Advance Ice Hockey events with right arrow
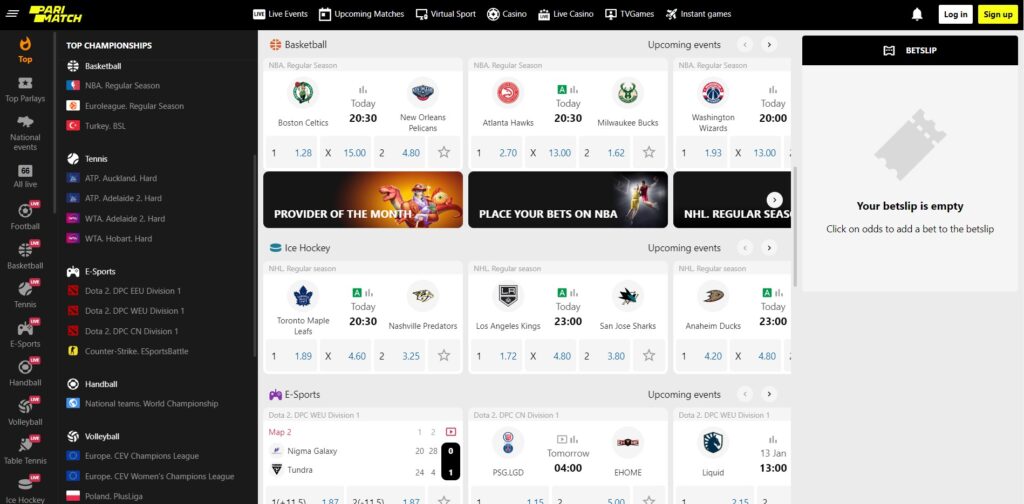The image size is (1024, 504). pos(769,247)
